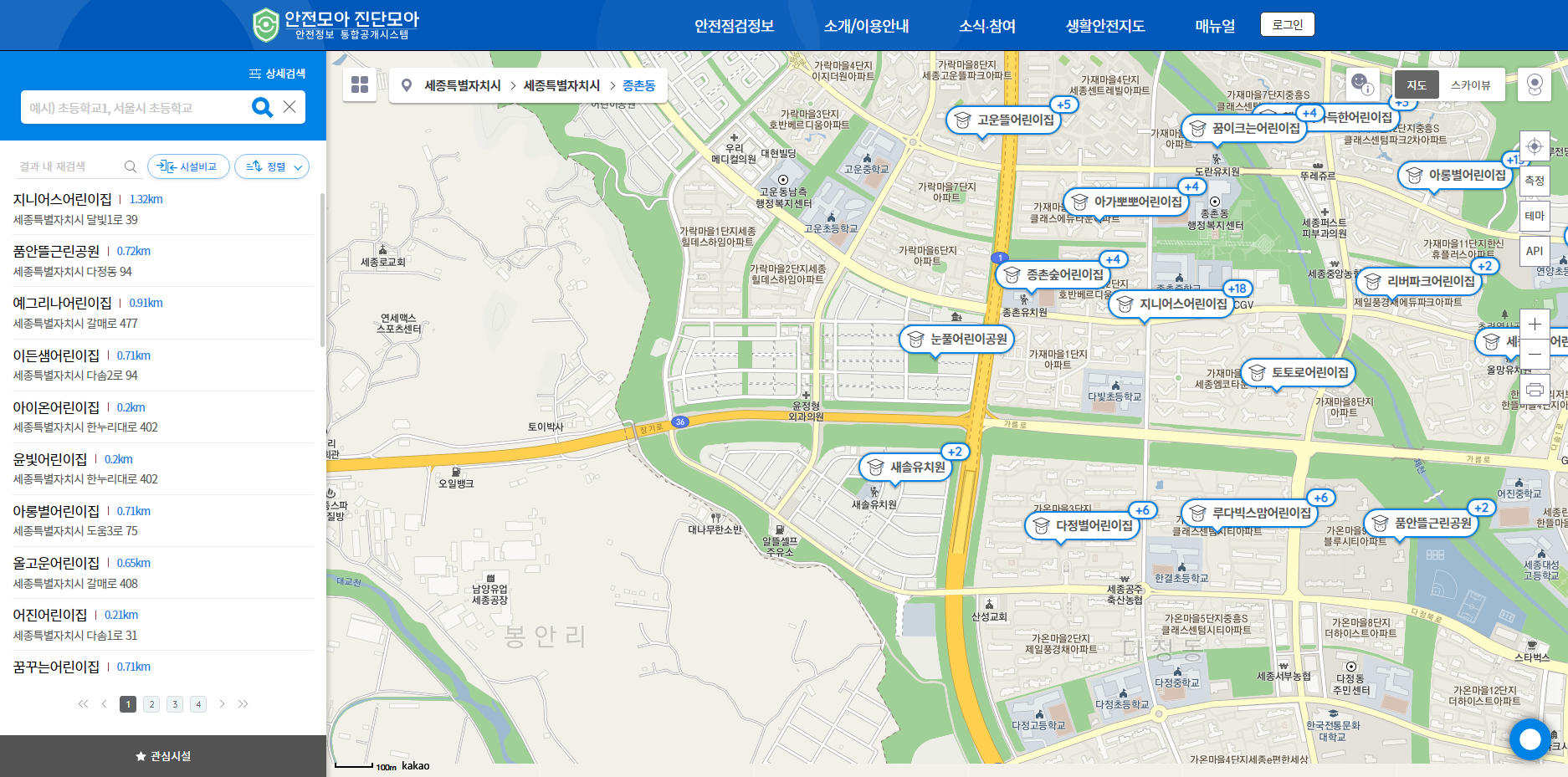The image size is (1568, 777).
Task: Focus the 결과 내 재검색 input
Action: pyautogui.click(x=69, y=166)
